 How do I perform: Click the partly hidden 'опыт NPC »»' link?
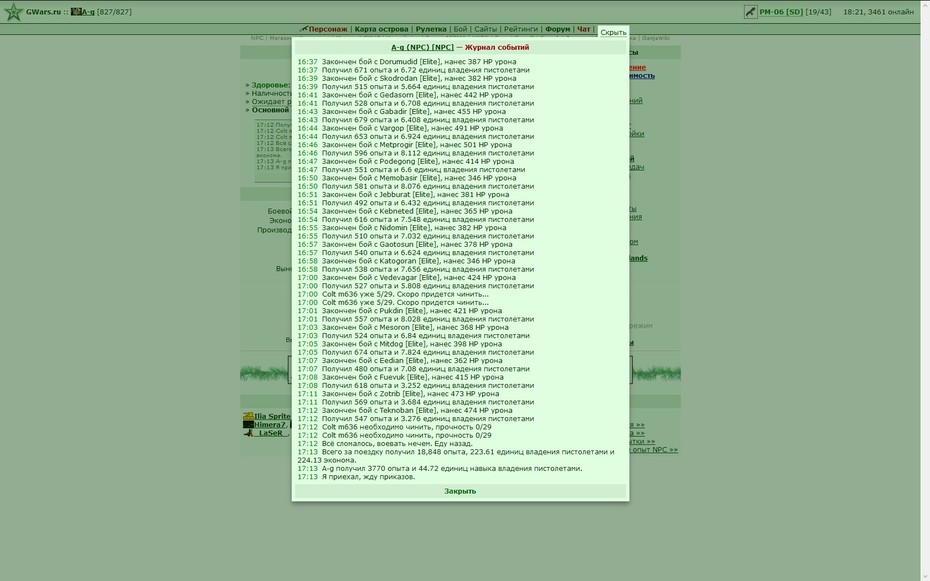point(654,449)
